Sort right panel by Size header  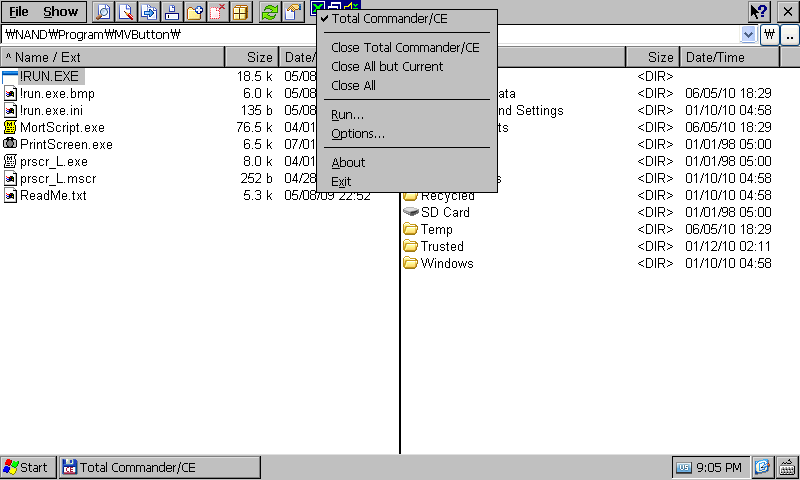click(653, 57)
